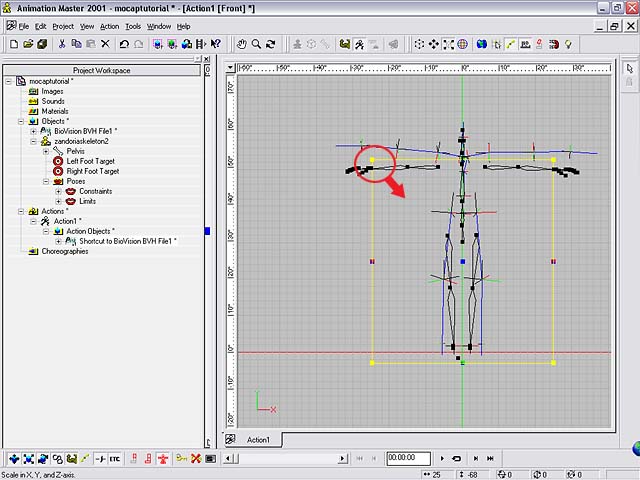Toggle the key icon button in bottom toolbar
640x480 pixels.
[181, 458]
